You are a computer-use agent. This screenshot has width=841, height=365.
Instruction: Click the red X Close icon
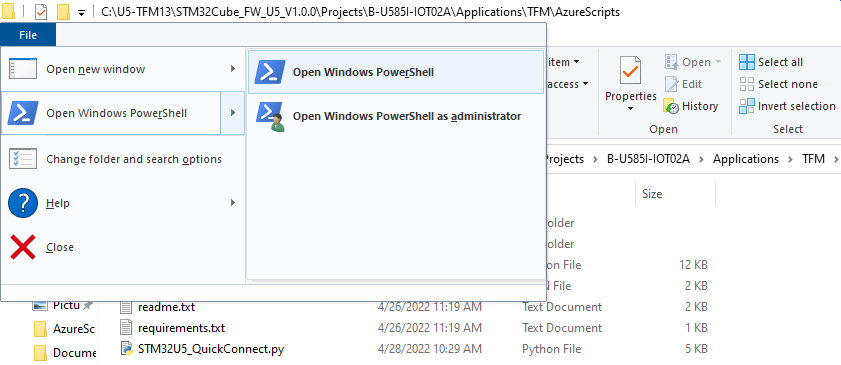(x=23, y=247)
